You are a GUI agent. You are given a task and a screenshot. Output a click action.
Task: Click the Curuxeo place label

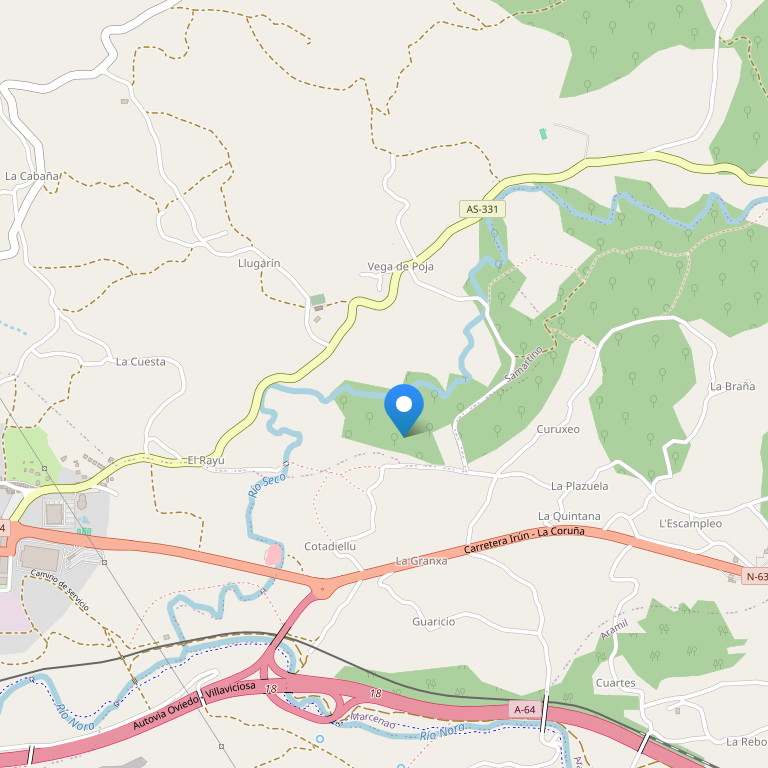pyautogui.click(x=558, y=429)
